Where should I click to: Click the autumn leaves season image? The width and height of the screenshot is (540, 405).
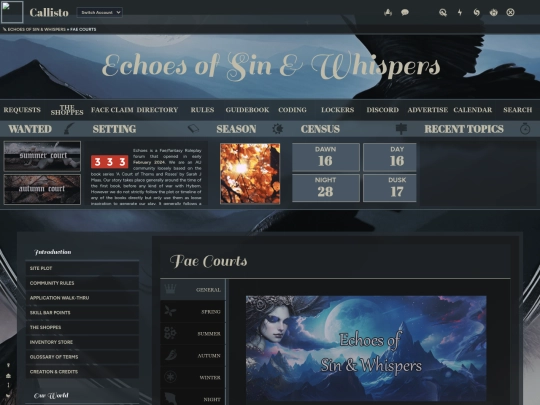[x=250, y=174]
